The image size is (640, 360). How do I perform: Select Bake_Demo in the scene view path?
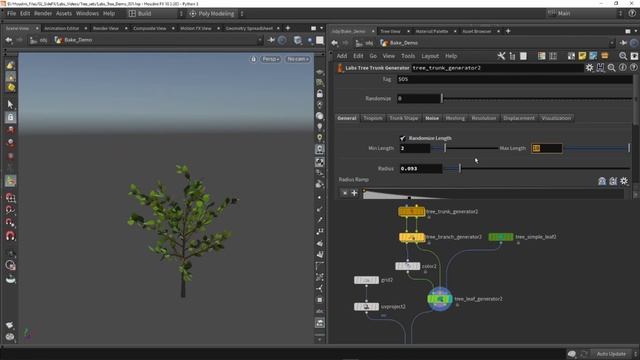pos(73,40)
